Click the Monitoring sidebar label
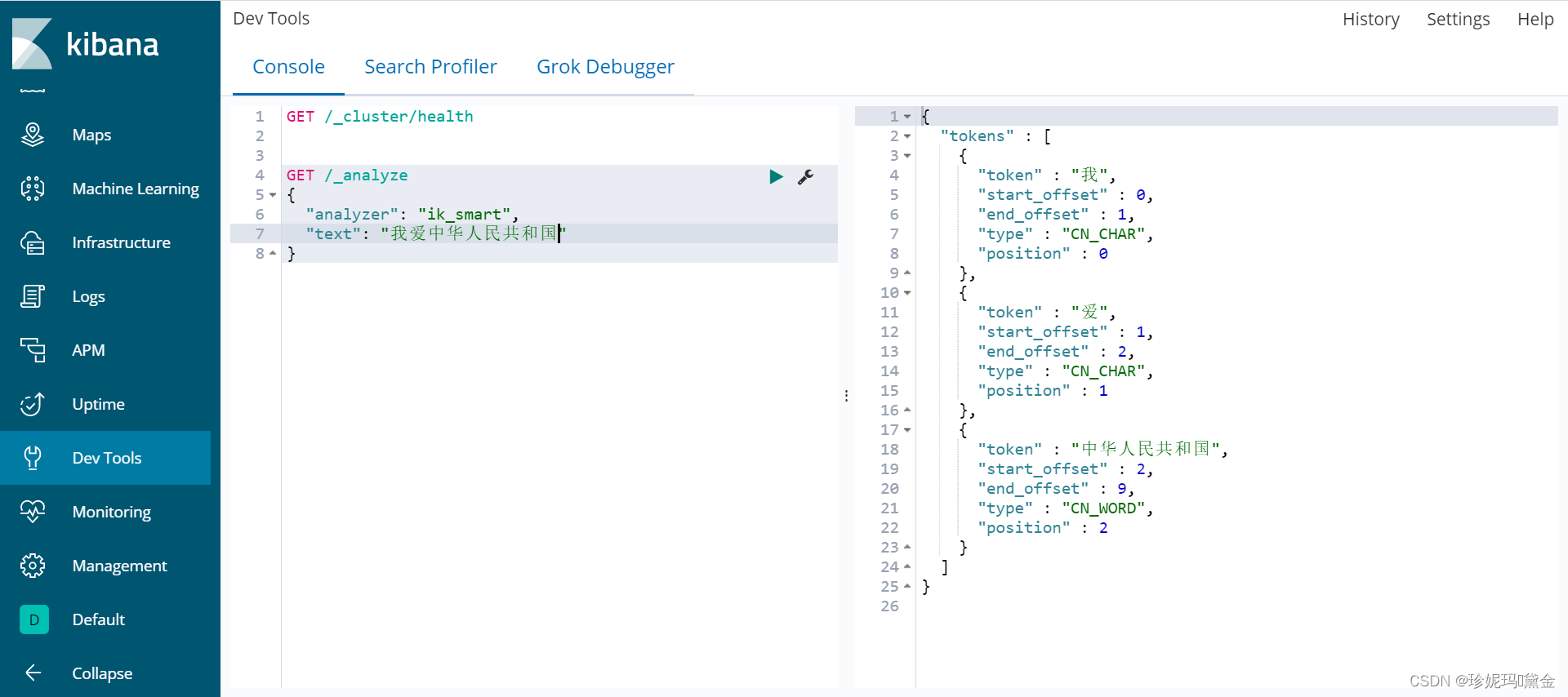Viewport: 1568px width, 697px height. click(x=111, y=512)
